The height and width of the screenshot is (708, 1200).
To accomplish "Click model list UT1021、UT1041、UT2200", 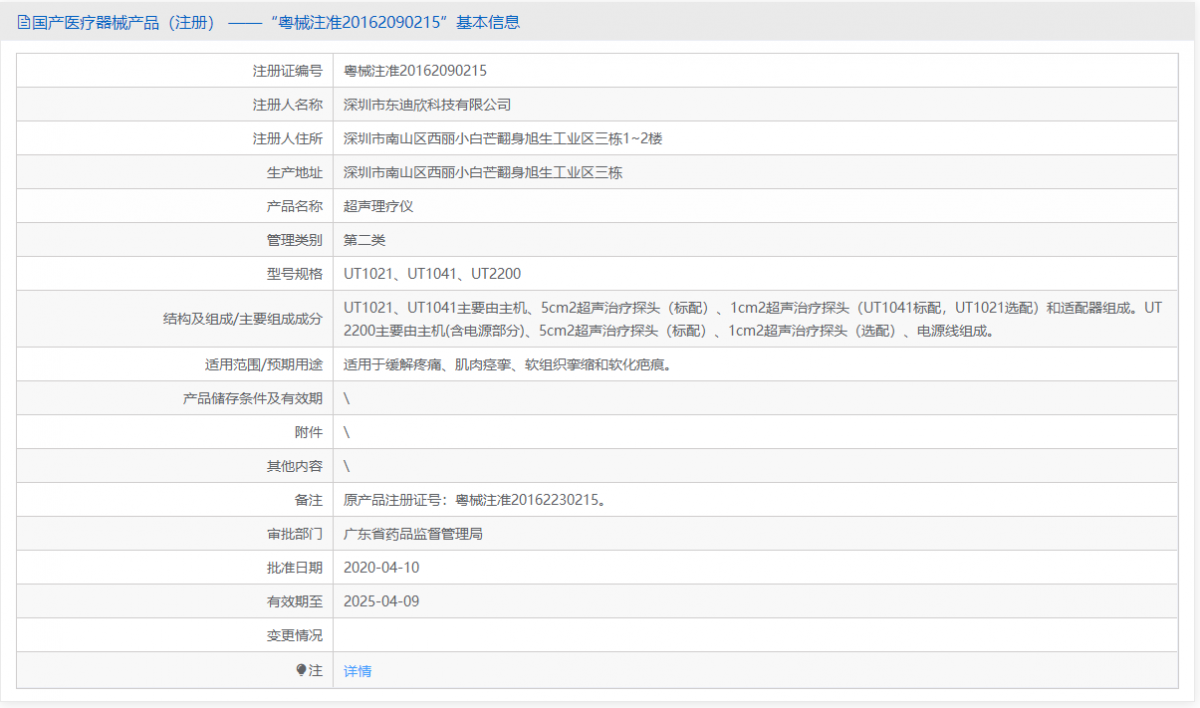I will pyautogui.click(x=432, y=274).
